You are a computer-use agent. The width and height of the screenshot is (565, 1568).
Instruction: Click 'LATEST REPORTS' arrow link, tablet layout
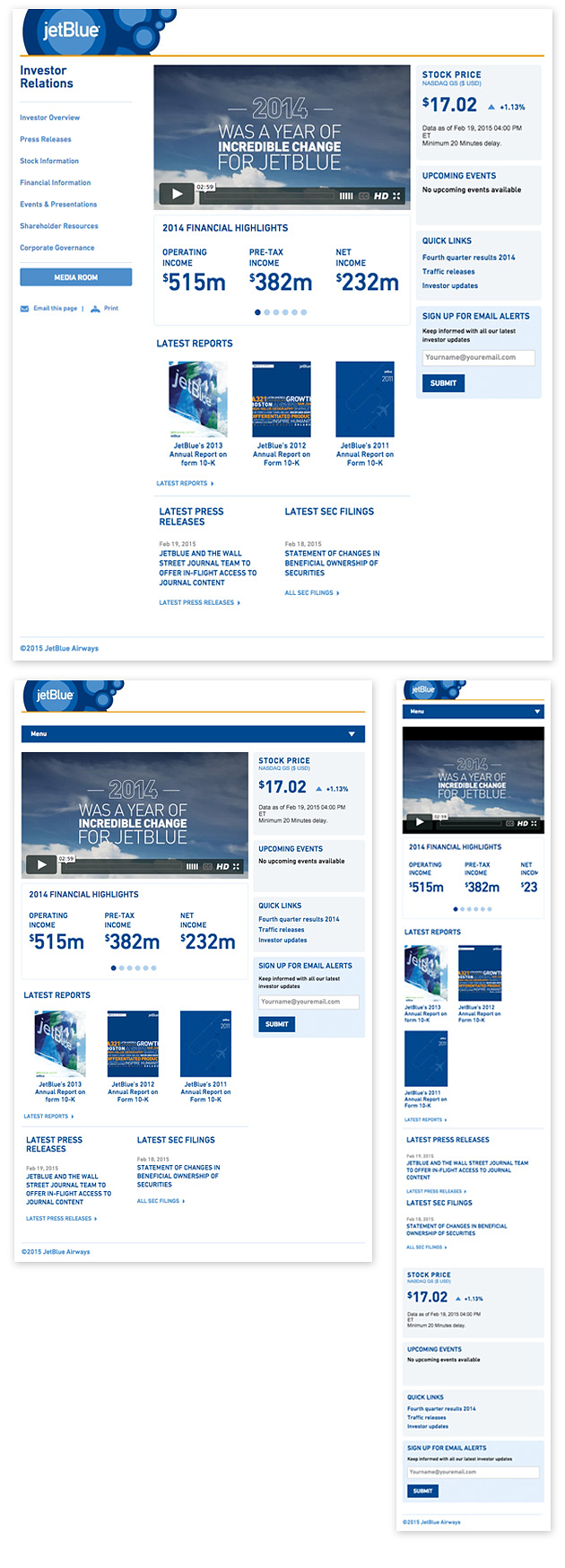(48, 1117)
